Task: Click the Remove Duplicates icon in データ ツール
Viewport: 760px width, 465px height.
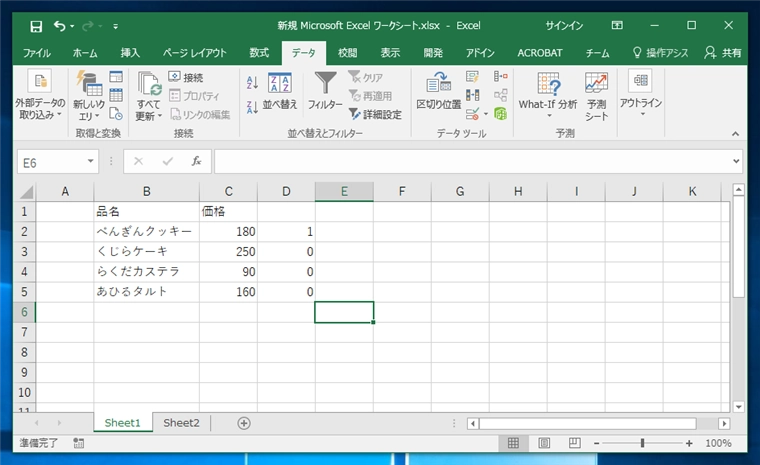Action: pos(472,95)
